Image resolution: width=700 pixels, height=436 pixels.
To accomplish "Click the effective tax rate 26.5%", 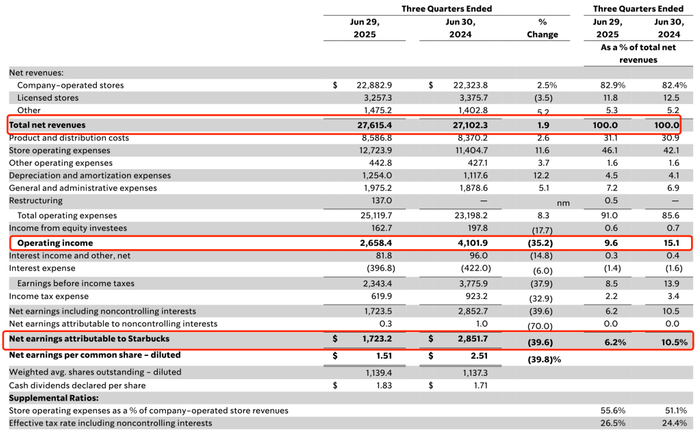I will pyautogui.click(x=613, y=423).
